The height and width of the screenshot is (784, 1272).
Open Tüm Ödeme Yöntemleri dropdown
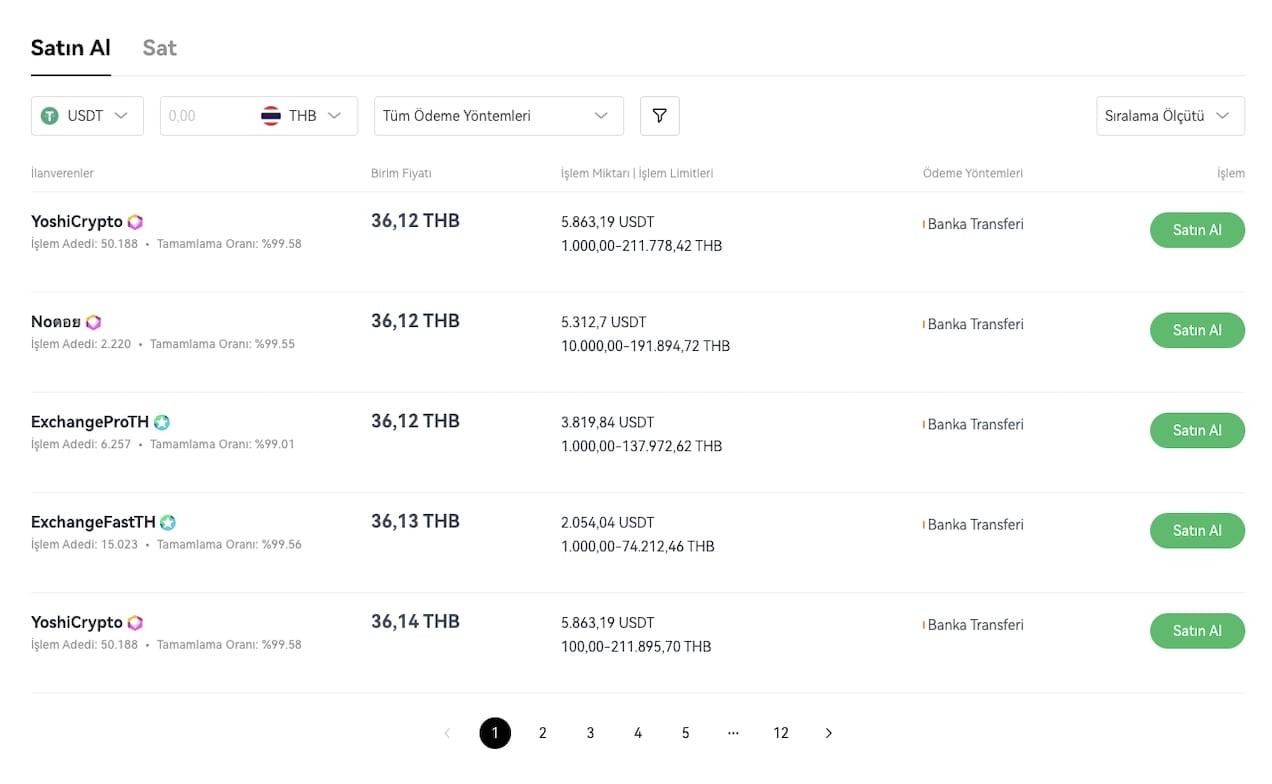498,116
